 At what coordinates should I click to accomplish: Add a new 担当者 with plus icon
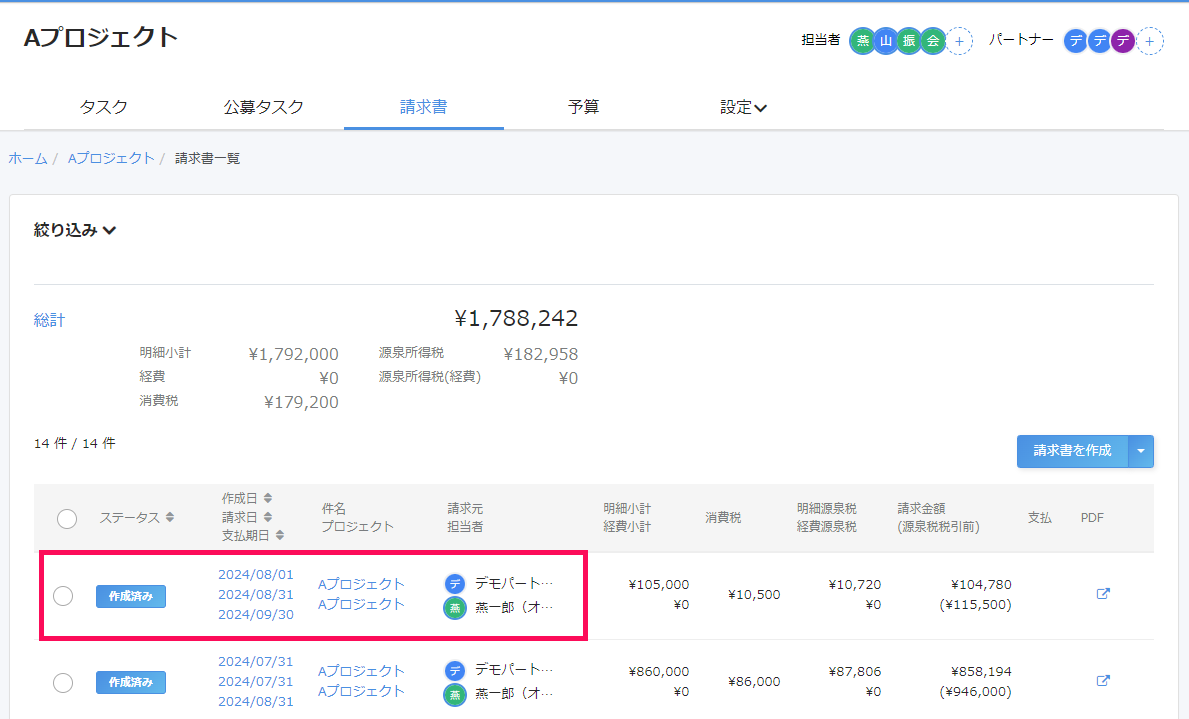coord(959,41)
